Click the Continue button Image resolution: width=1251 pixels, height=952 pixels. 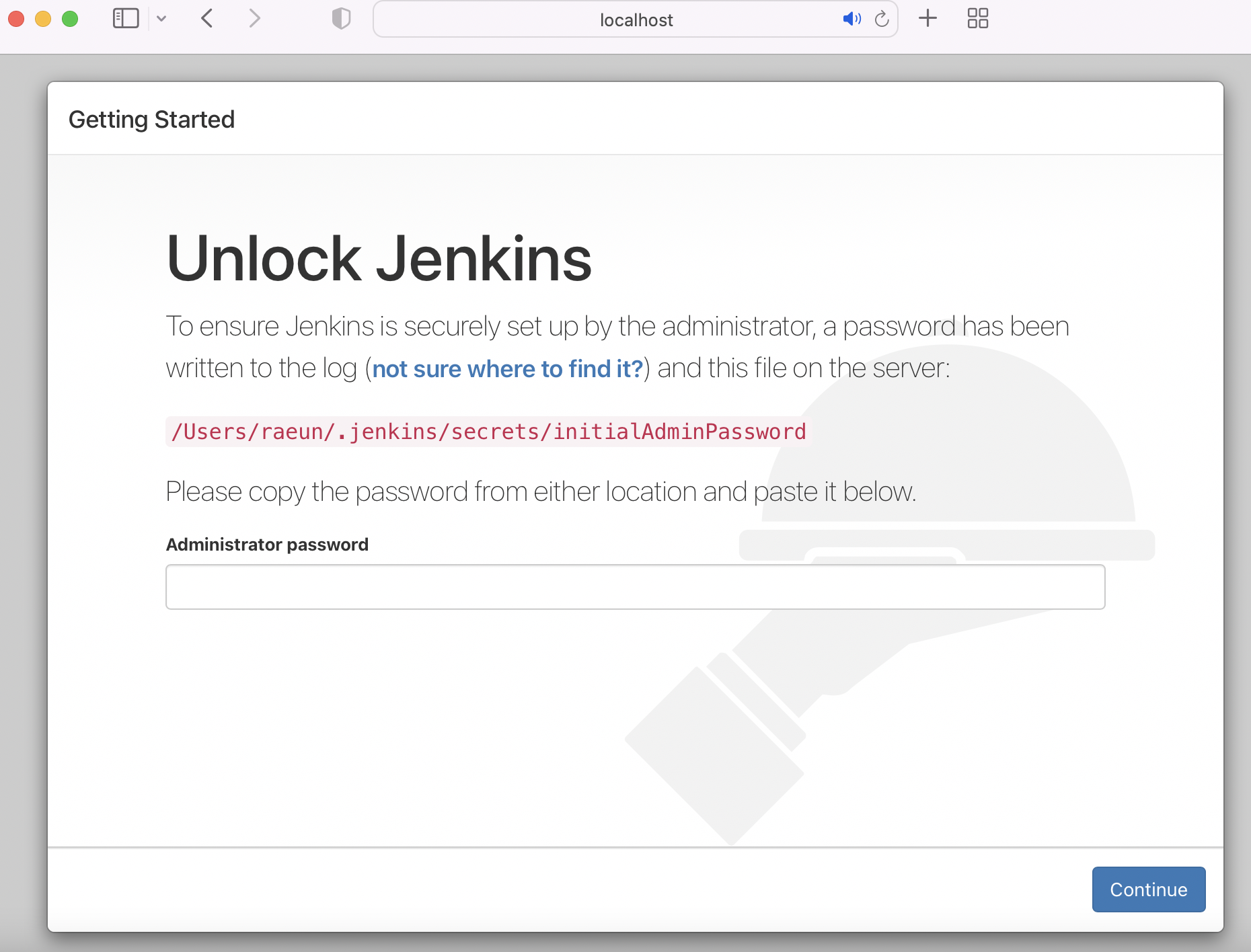point(1149,889)
